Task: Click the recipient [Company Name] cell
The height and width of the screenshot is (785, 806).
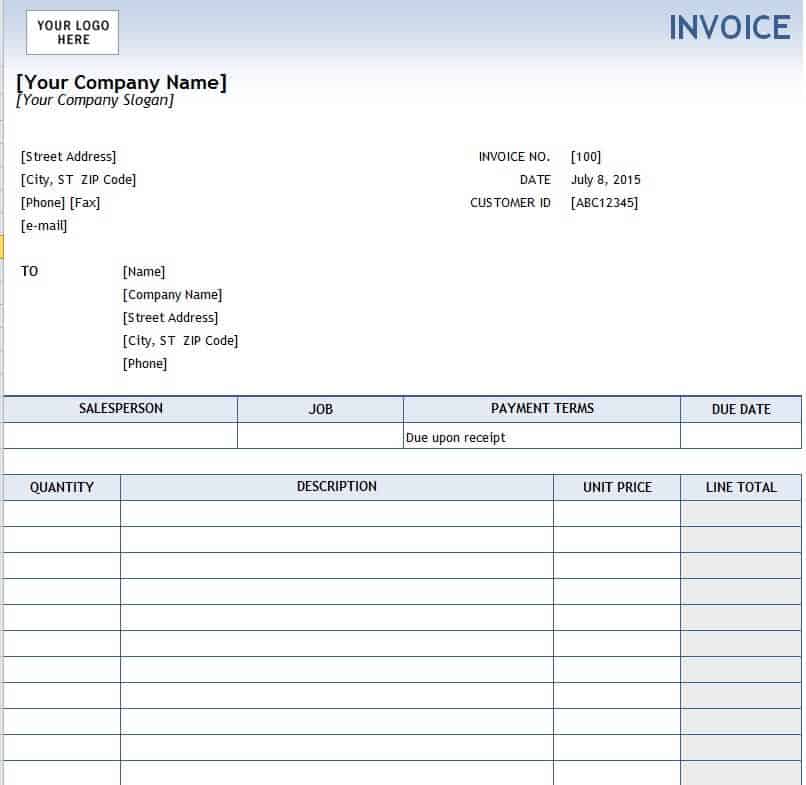Action: click(172, 295)
